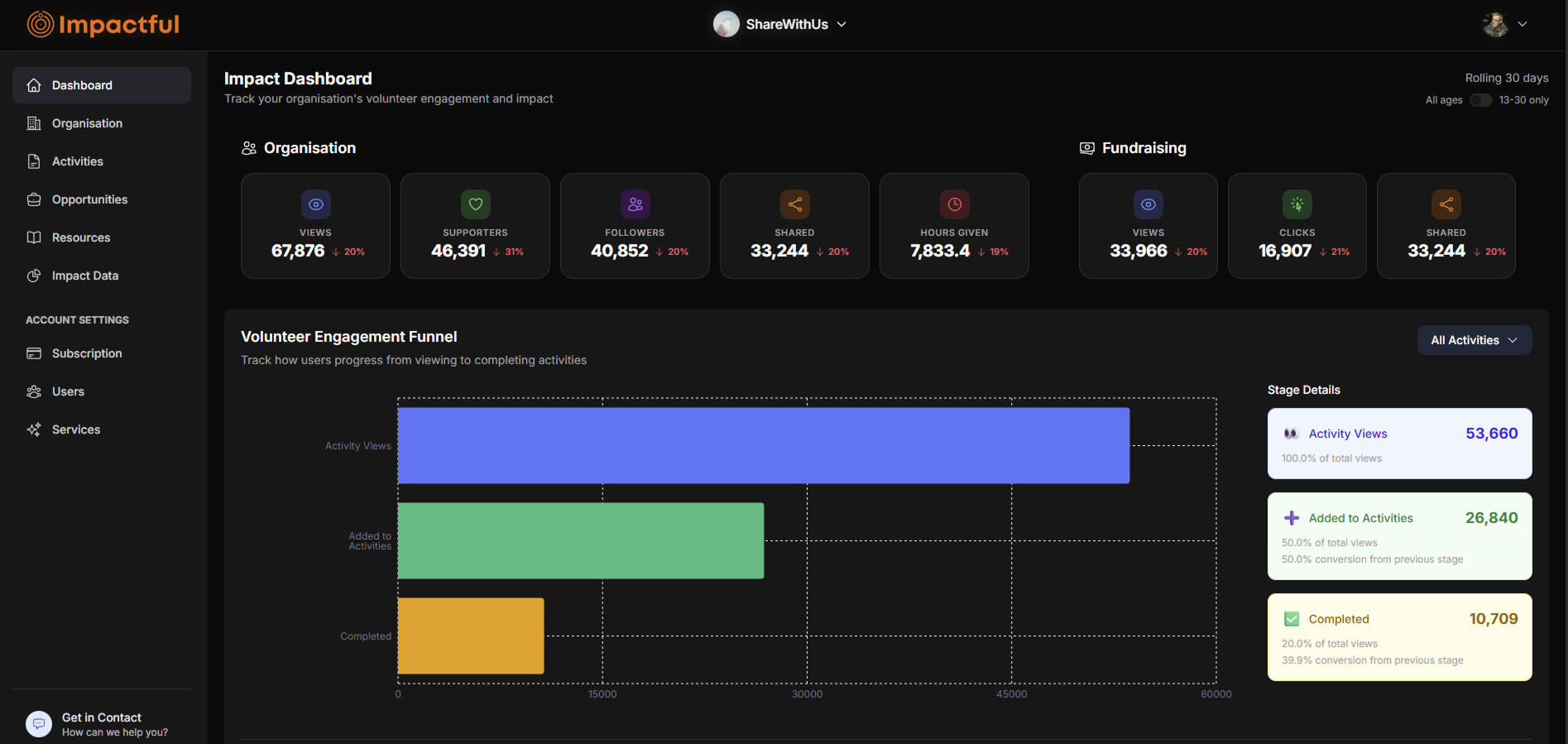Click the blue Activity Views funnel bar
The image size is (1568, 744).
[x=763, y=445]
